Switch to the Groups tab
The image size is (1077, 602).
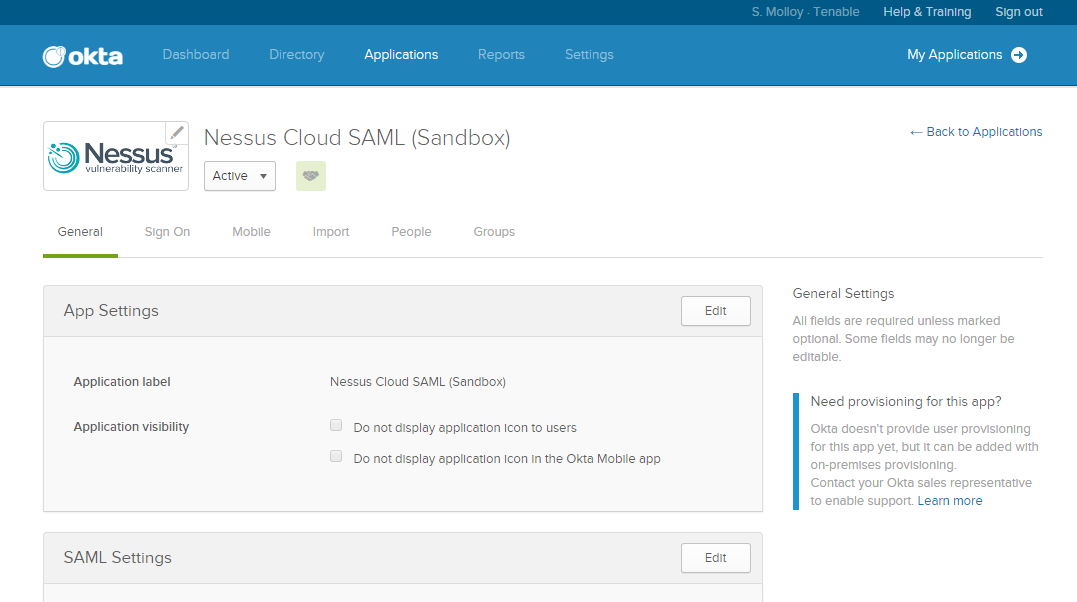coord(494,232)
